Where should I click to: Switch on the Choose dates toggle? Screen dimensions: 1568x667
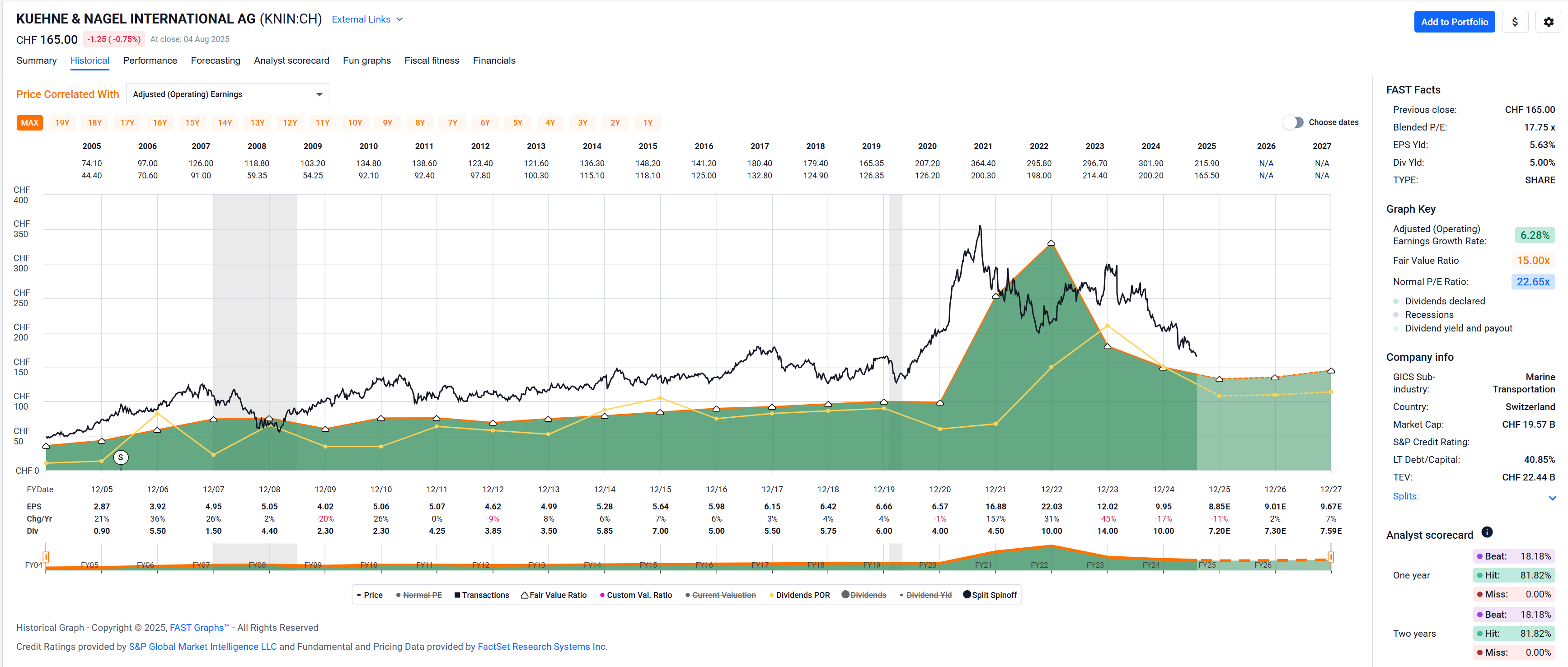click(1293, 122)
